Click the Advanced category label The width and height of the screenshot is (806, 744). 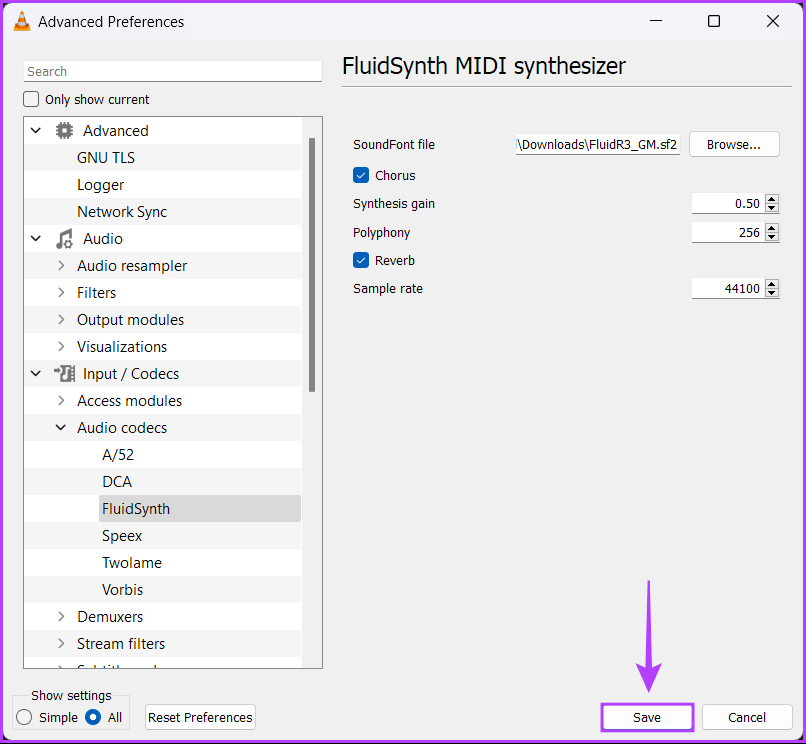click(x=116, y=131)
